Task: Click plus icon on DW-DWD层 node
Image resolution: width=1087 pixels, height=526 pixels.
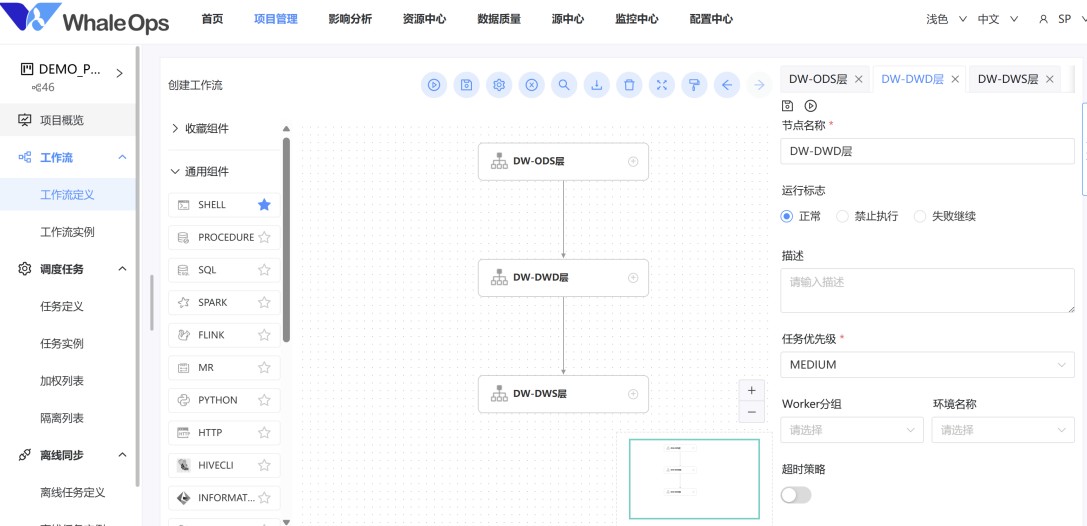Action: 633,278
